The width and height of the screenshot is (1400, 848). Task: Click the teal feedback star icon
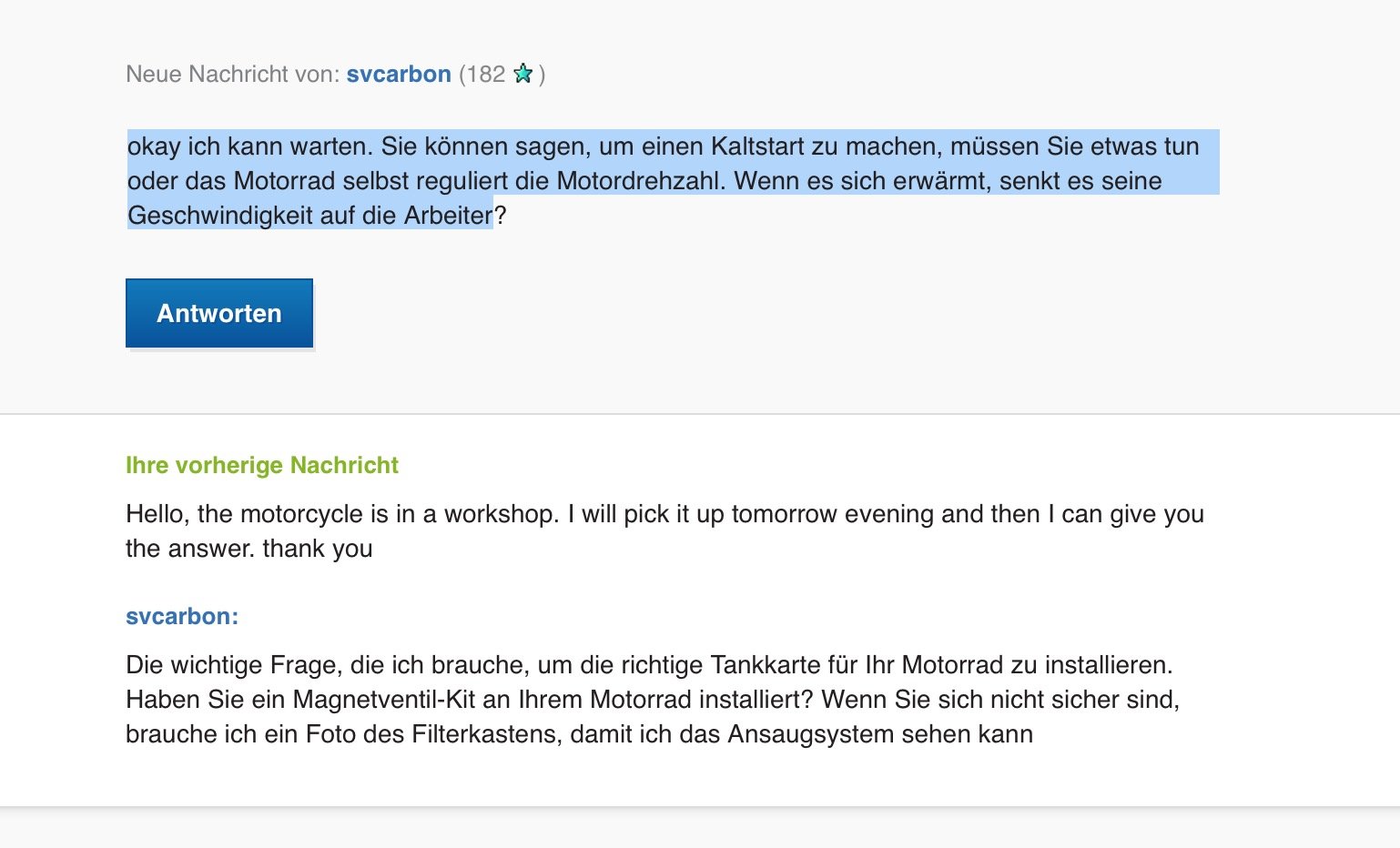pyautogui.click(x=522, y=74)
